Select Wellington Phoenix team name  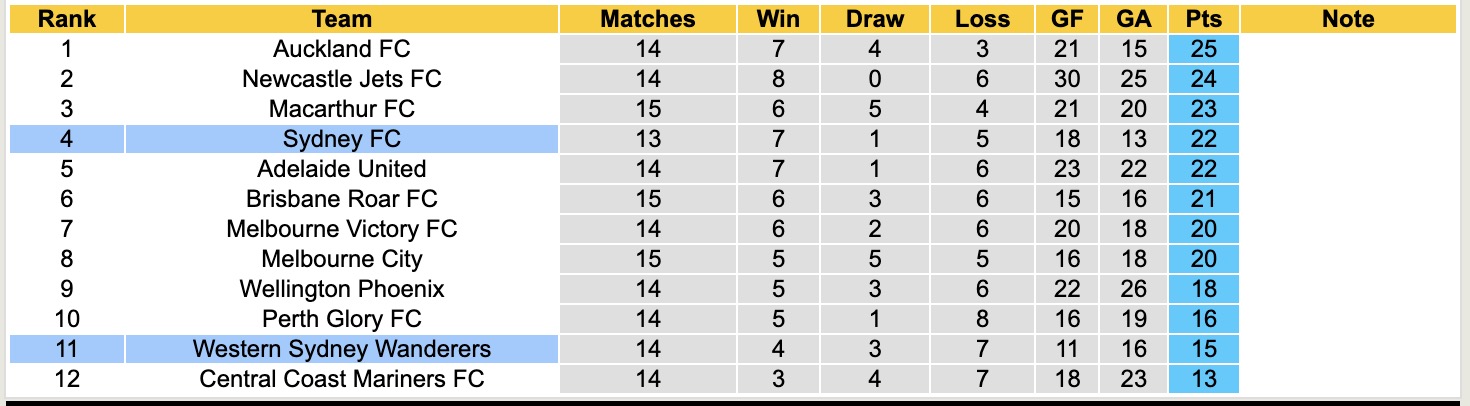coord(341,289)
